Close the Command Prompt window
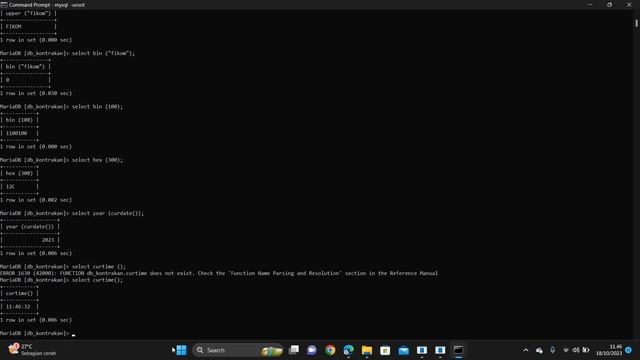This screenshot has width=640, height=360. coord(629,5)
